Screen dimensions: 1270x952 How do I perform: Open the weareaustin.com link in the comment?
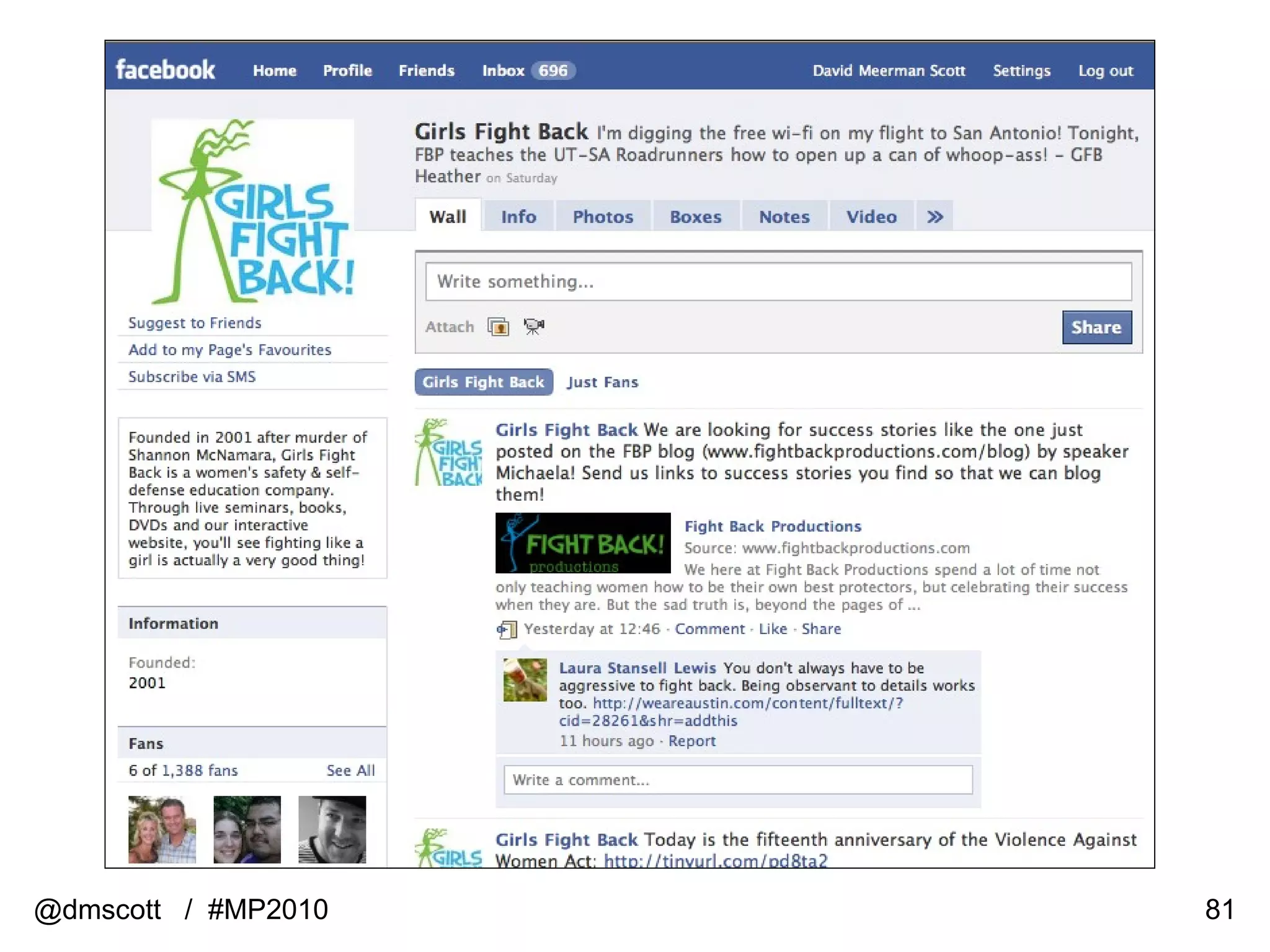[731, 712]
